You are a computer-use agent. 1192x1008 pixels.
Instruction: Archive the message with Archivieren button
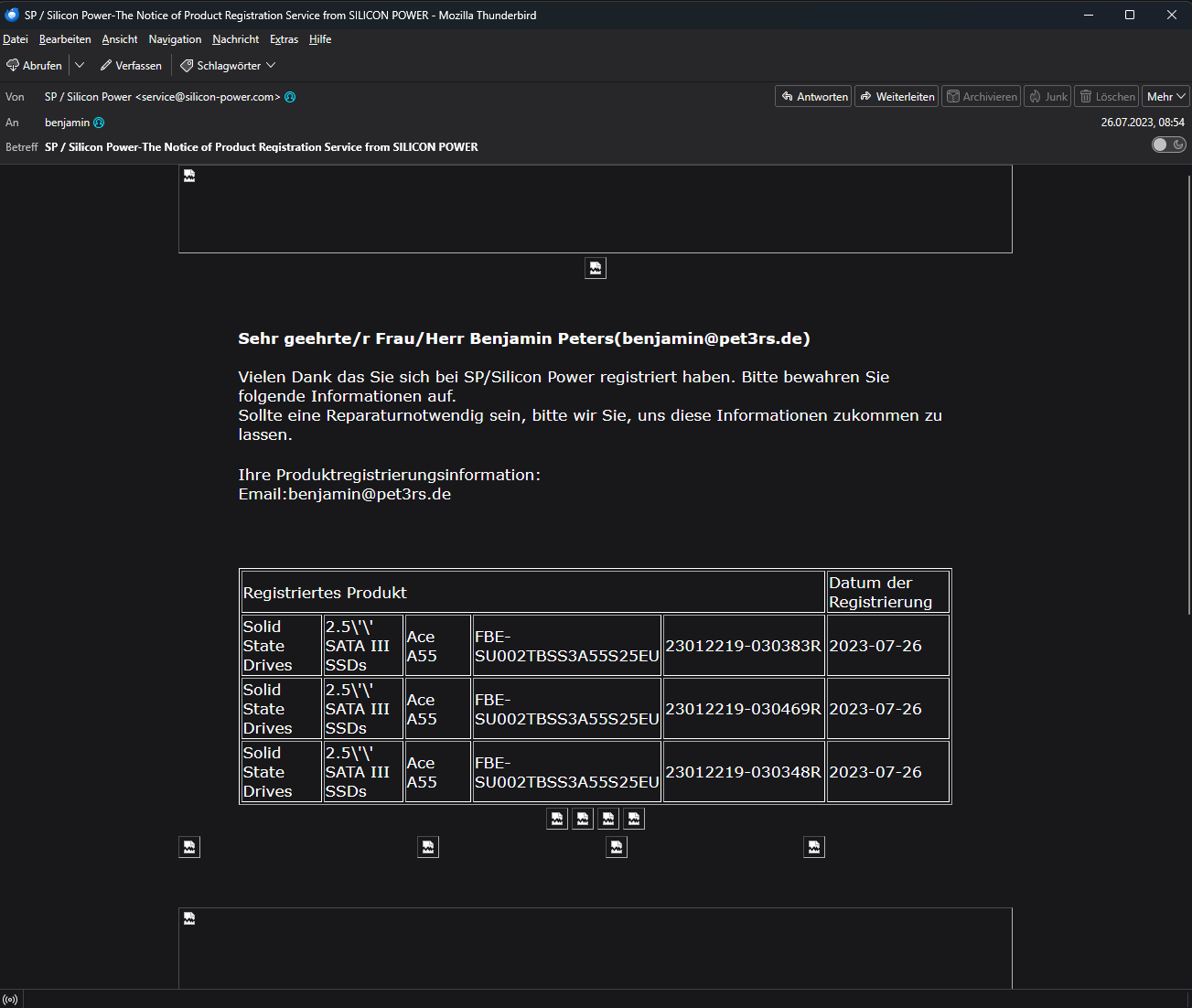tap(982, 97)
